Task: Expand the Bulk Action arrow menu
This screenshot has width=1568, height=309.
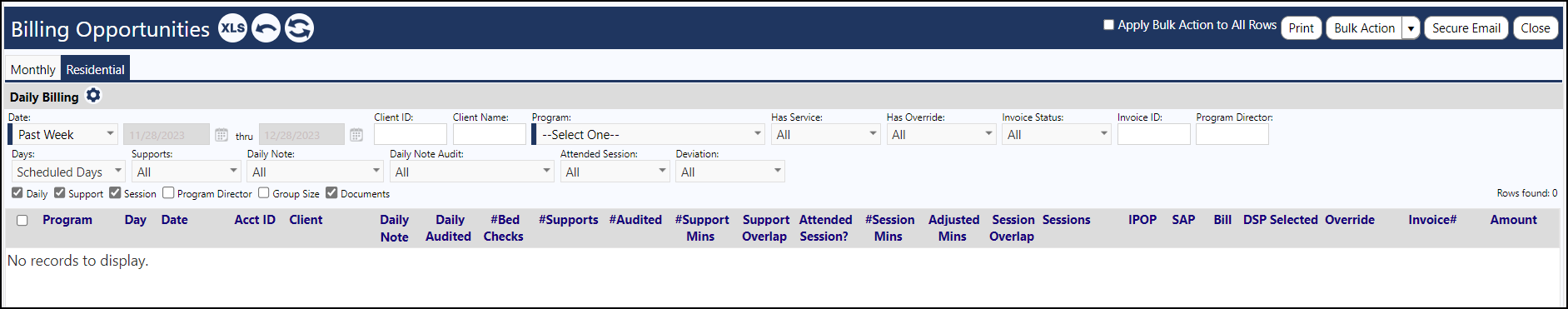Action: point(1411,28)
